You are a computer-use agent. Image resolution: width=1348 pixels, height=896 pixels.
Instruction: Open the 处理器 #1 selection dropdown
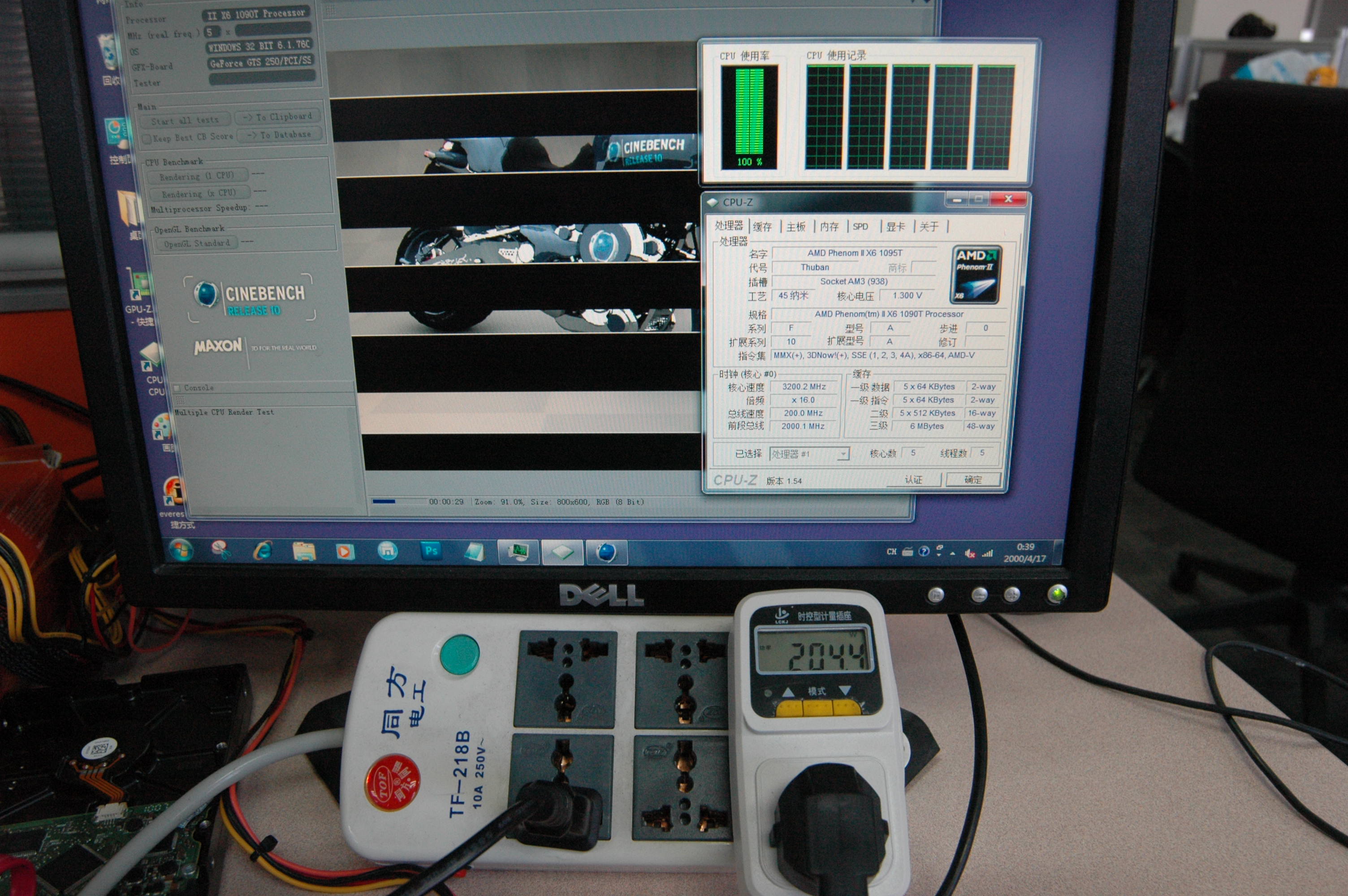[x=809, y=454]
